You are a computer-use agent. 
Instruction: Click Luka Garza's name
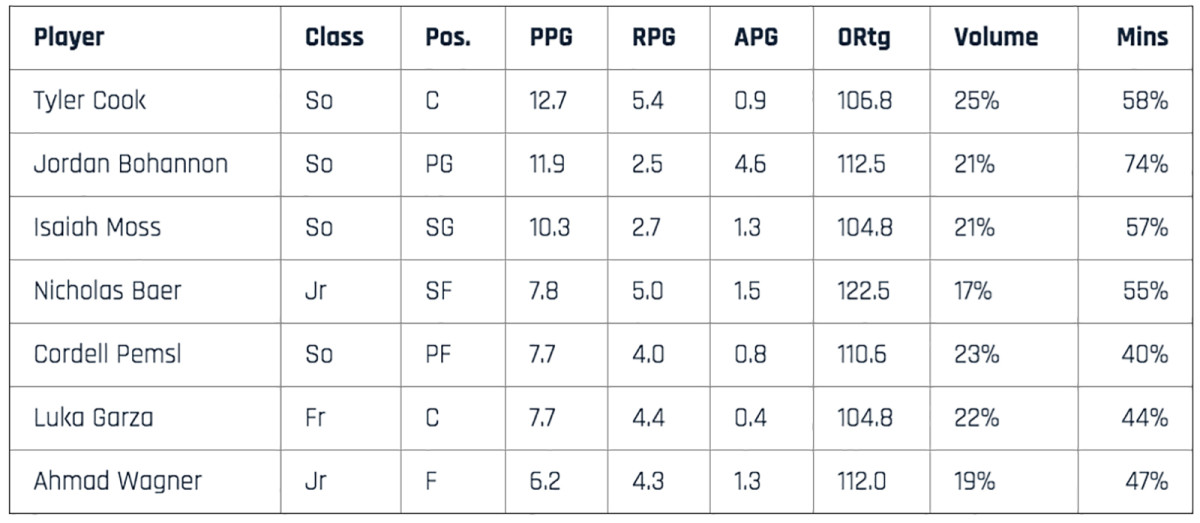pos(94,417)
